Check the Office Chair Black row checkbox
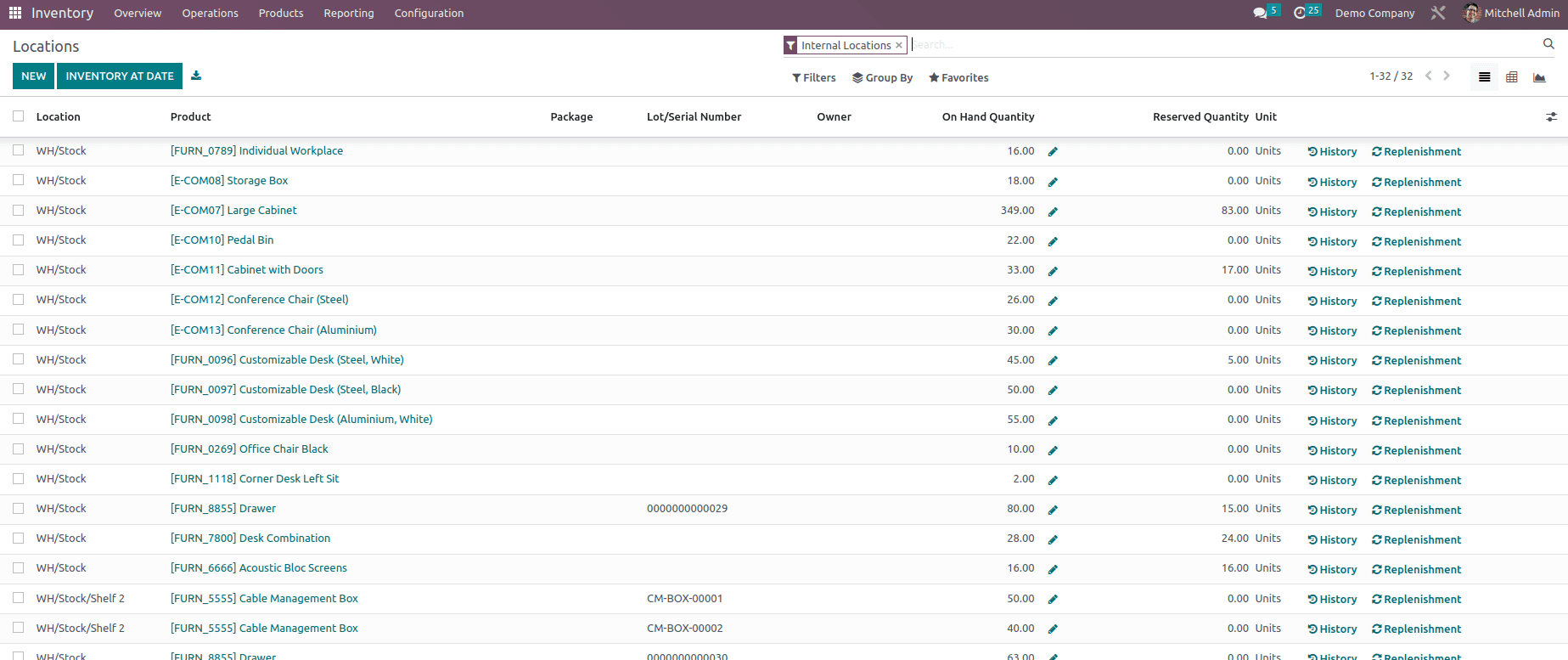 click(x=18, y=448)
